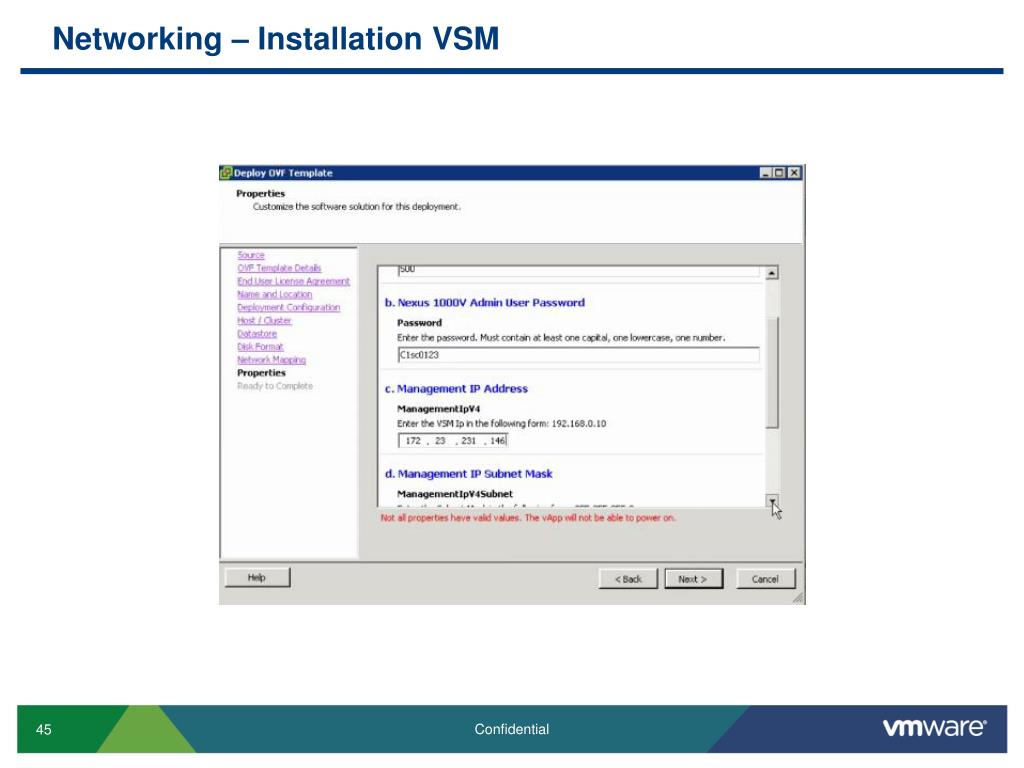Click the Confidential footer text

(x=511, y=729)
